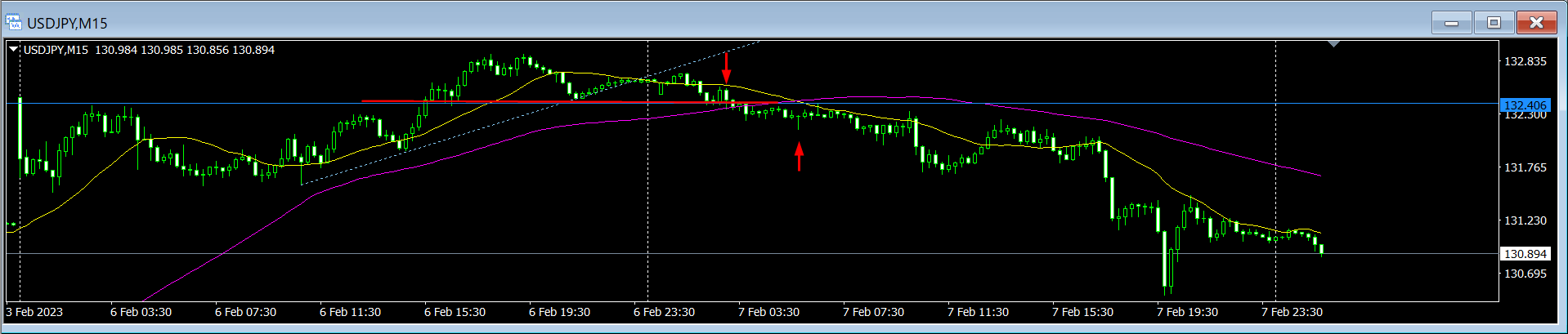
Task: Minimize the USDJPY,M15 chart window
Action: point(1452,23)
